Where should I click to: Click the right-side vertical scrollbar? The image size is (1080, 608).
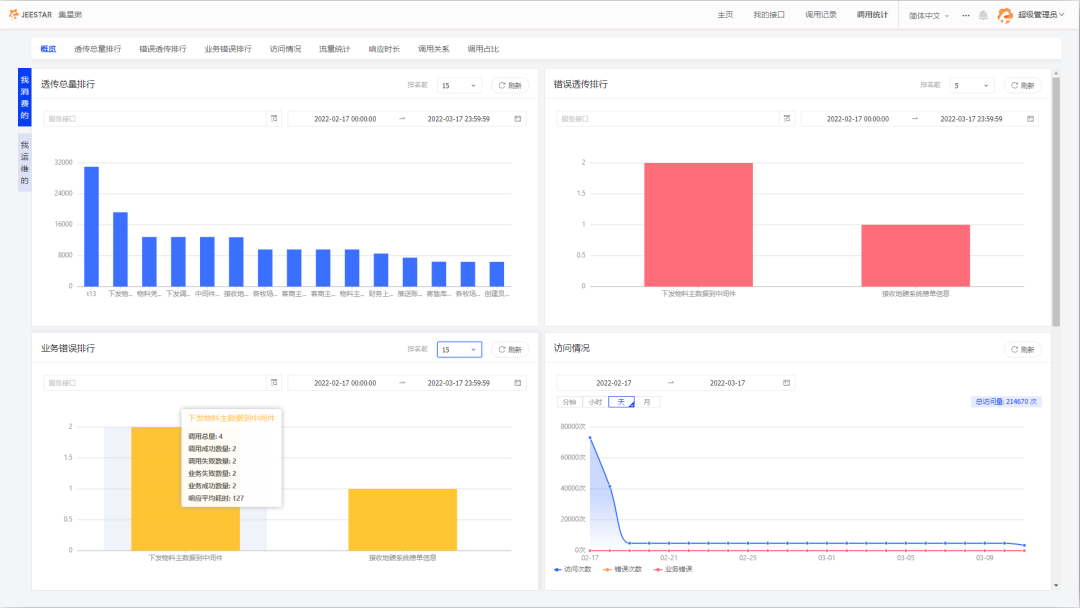[x=1056, y=200]
